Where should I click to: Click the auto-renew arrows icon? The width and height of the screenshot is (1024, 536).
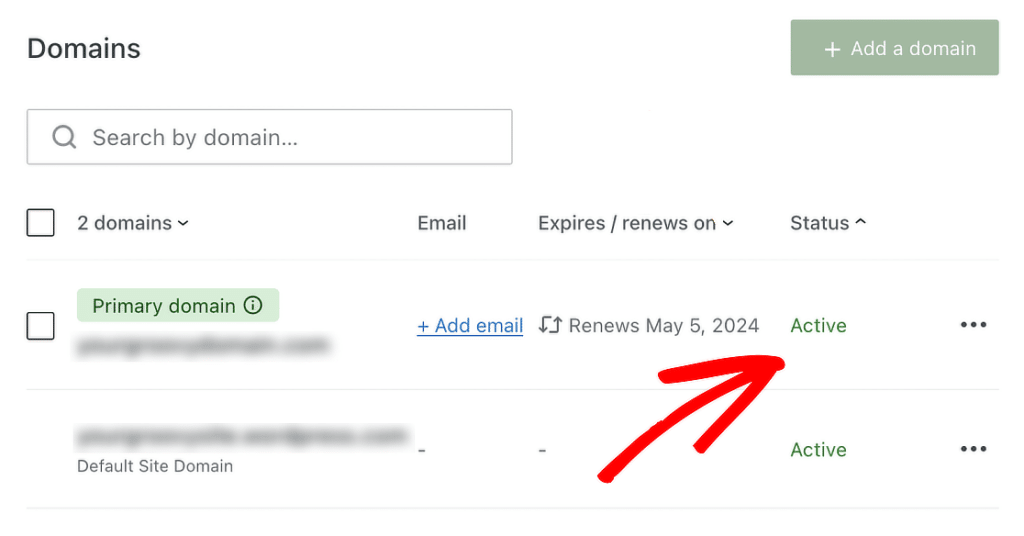[x=550, y=325]
